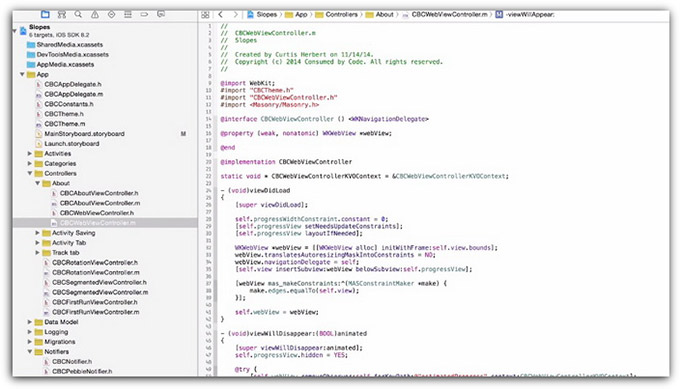Click the Slopes project icon in jump bar
This screenshot has height=389, width=680.
(250, 14)
